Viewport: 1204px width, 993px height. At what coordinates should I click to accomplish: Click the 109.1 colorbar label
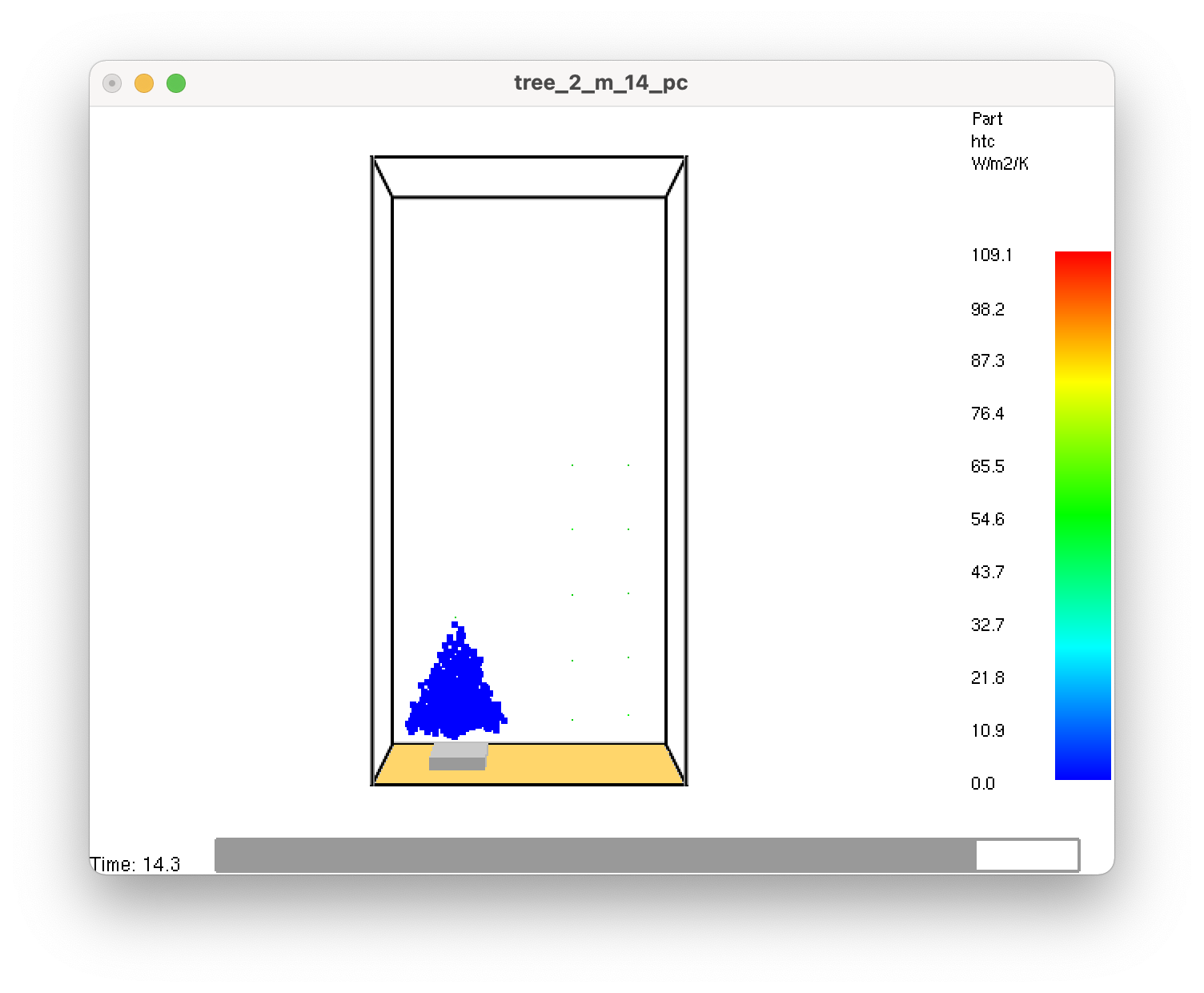click(991, 255)
